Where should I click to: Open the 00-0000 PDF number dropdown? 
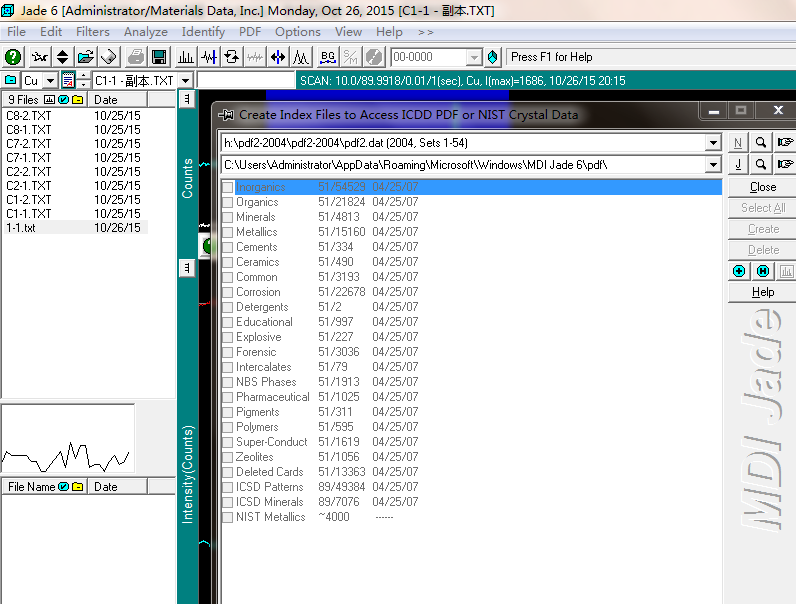point(474,57)
